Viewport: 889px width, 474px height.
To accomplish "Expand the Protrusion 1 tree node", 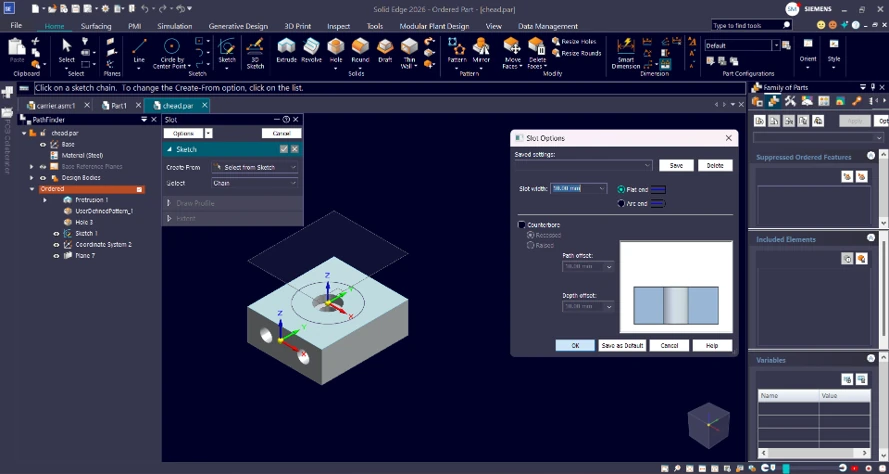I will (44, 200).
